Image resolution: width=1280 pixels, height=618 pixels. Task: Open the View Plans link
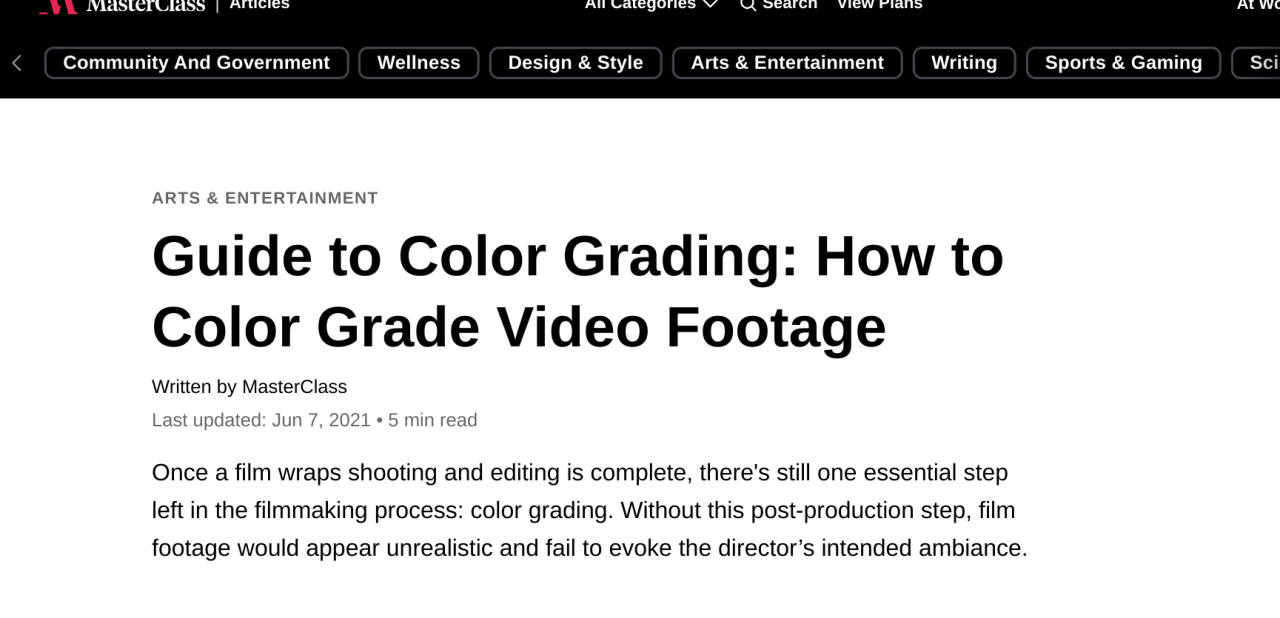pyautogui.click(x=879, y=5)
